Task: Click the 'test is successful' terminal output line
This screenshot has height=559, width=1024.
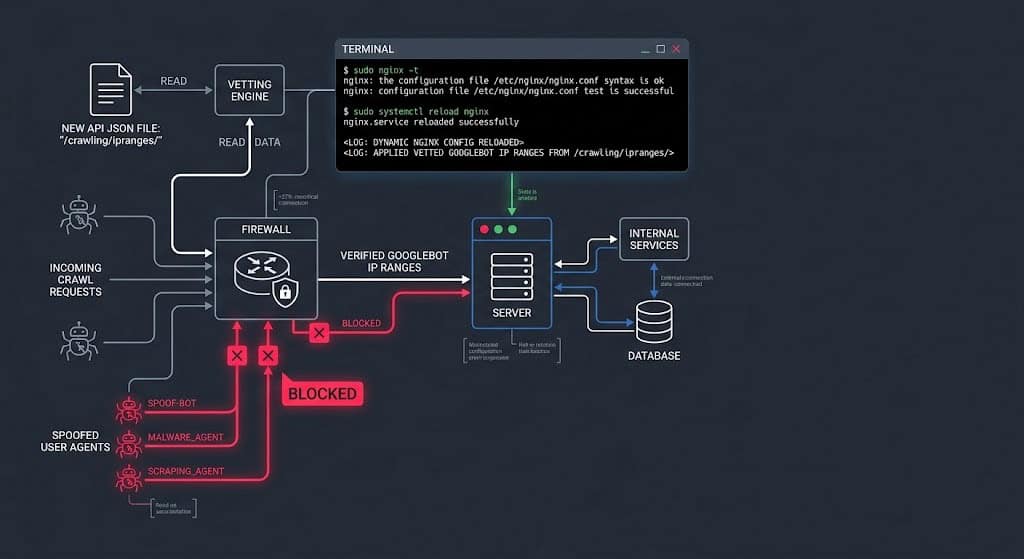Action: [509, 91]
